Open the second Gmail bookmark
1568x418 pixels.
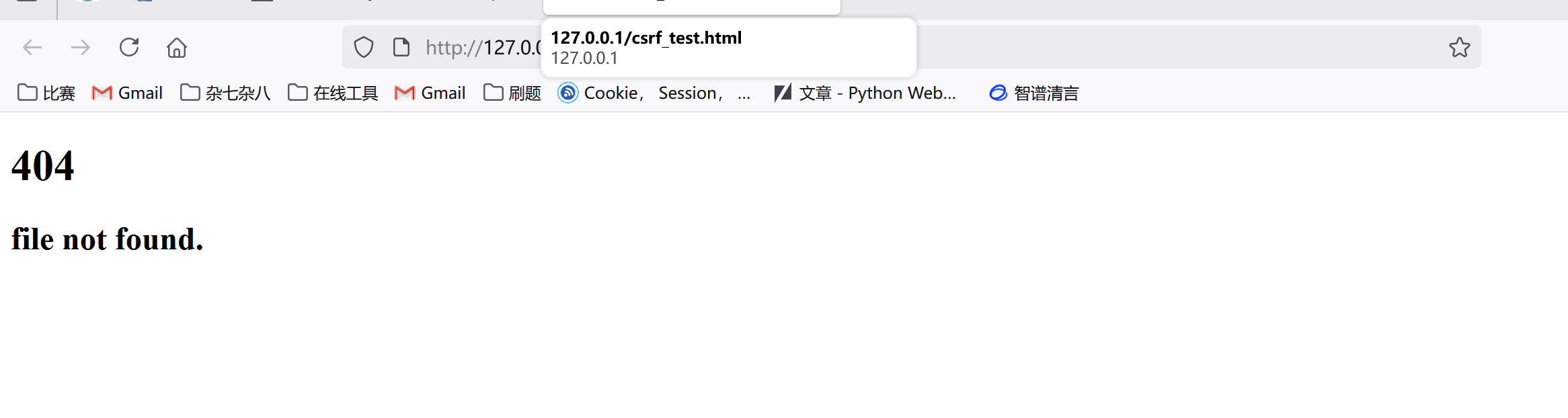pos(430,93)
